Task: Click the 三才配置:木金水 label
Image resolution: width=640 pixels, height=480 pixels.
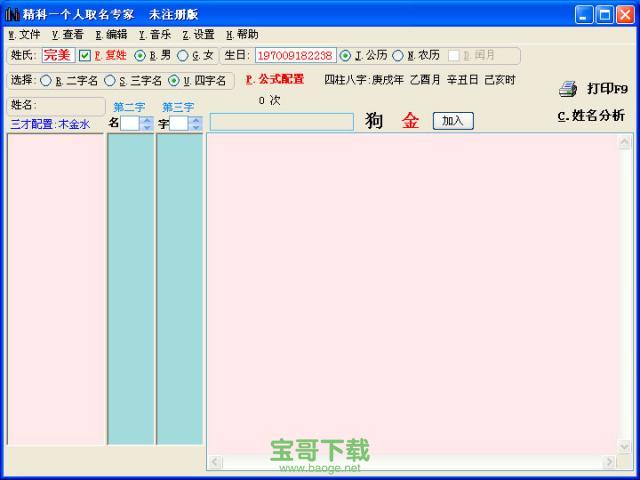Action: click(x=50, y=124)
